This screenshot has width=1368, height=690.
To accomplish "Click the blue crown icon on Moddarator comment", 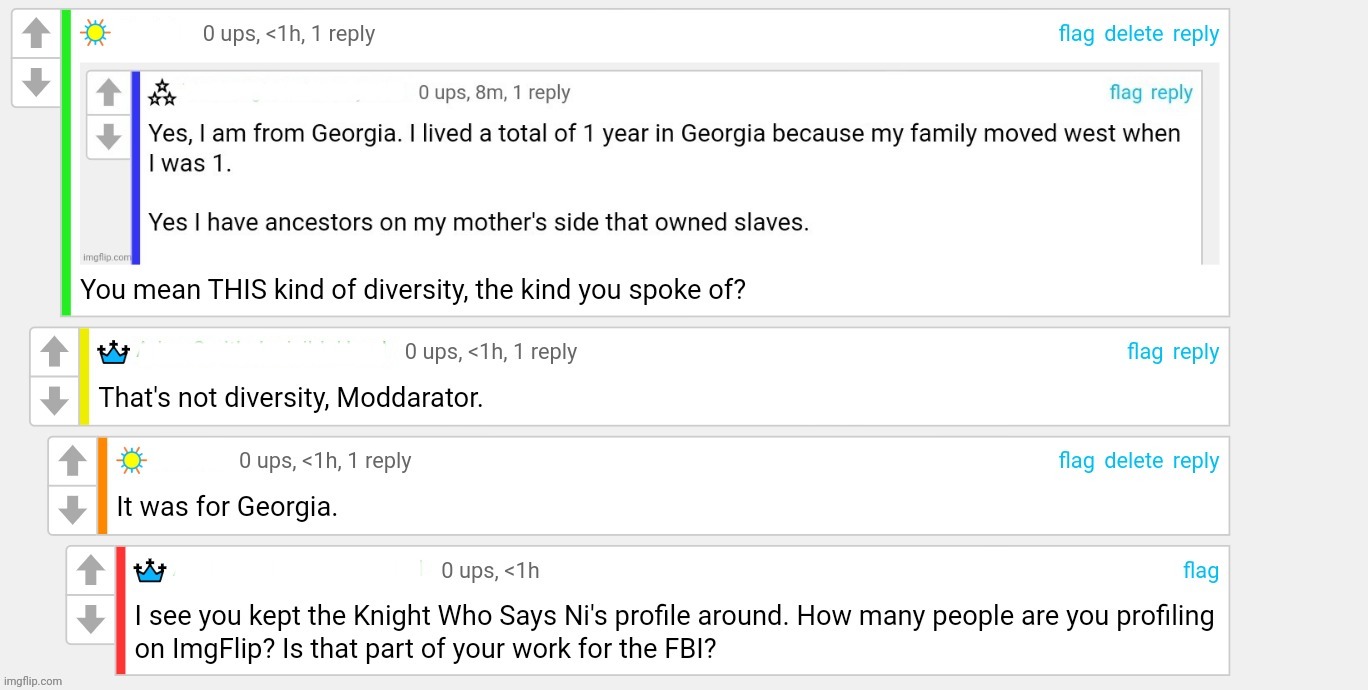I will (x=114, y=352).
